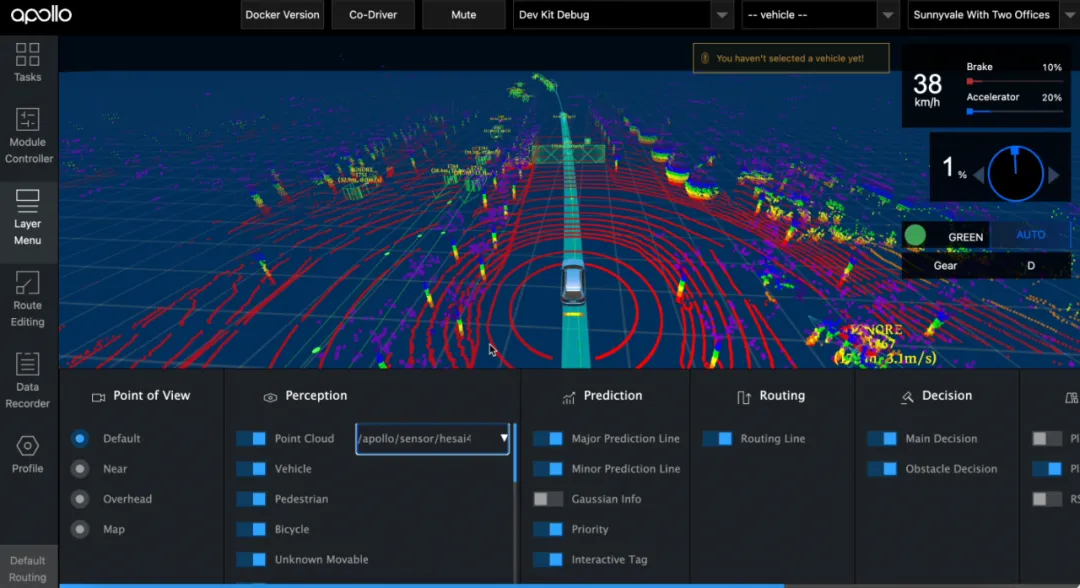Viewport: 1080px width, 588px height.
Task: Toggle the Obstacle Decision layer
Action: [x=882, y=469]
